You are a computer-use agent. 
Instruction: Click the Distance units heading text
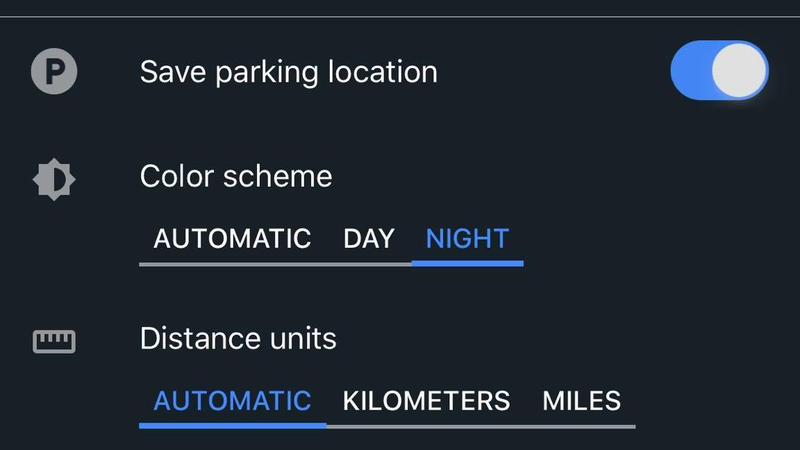click(x=238, y=339)
